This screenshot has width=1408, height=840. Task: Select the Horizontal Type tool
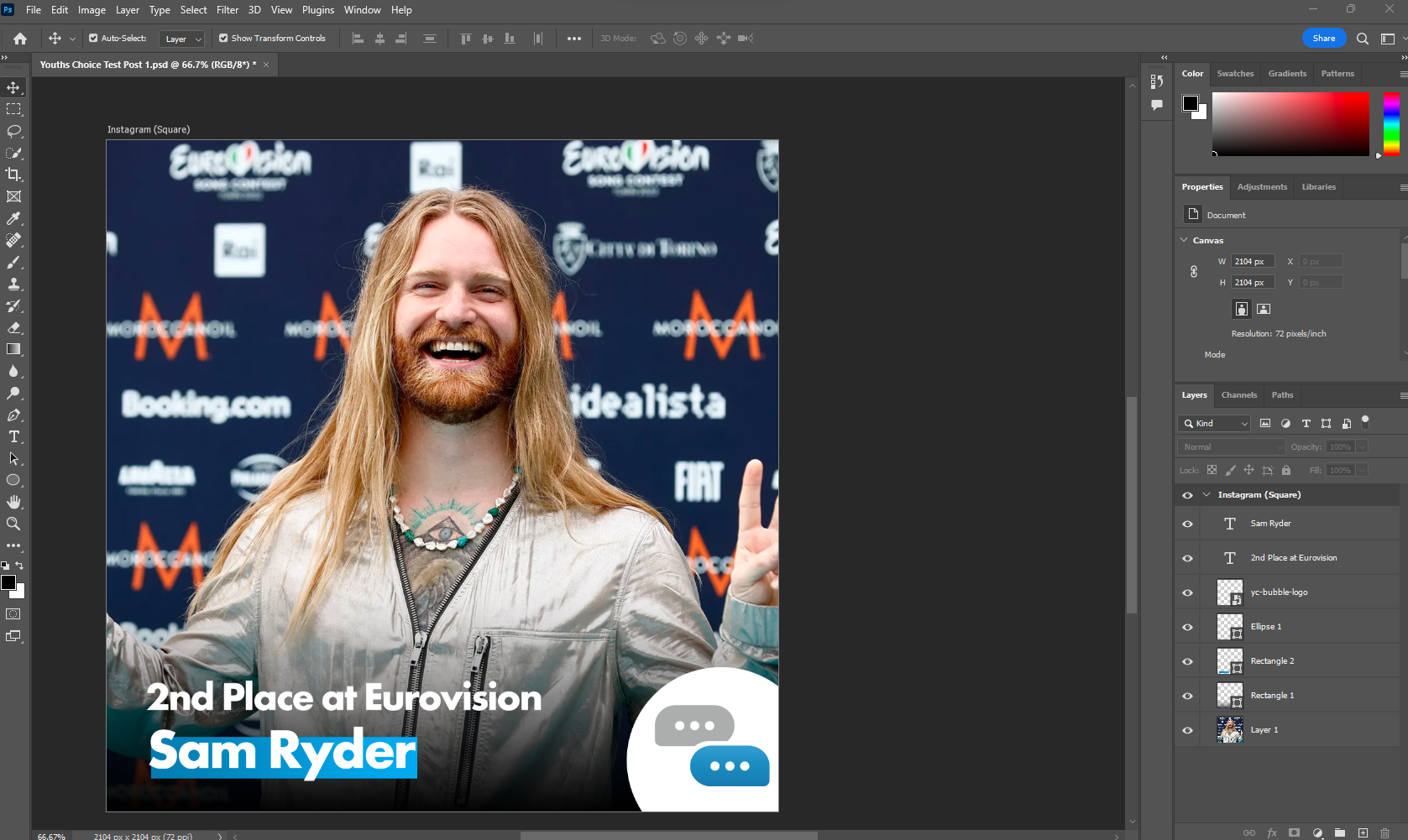point(13,436)
